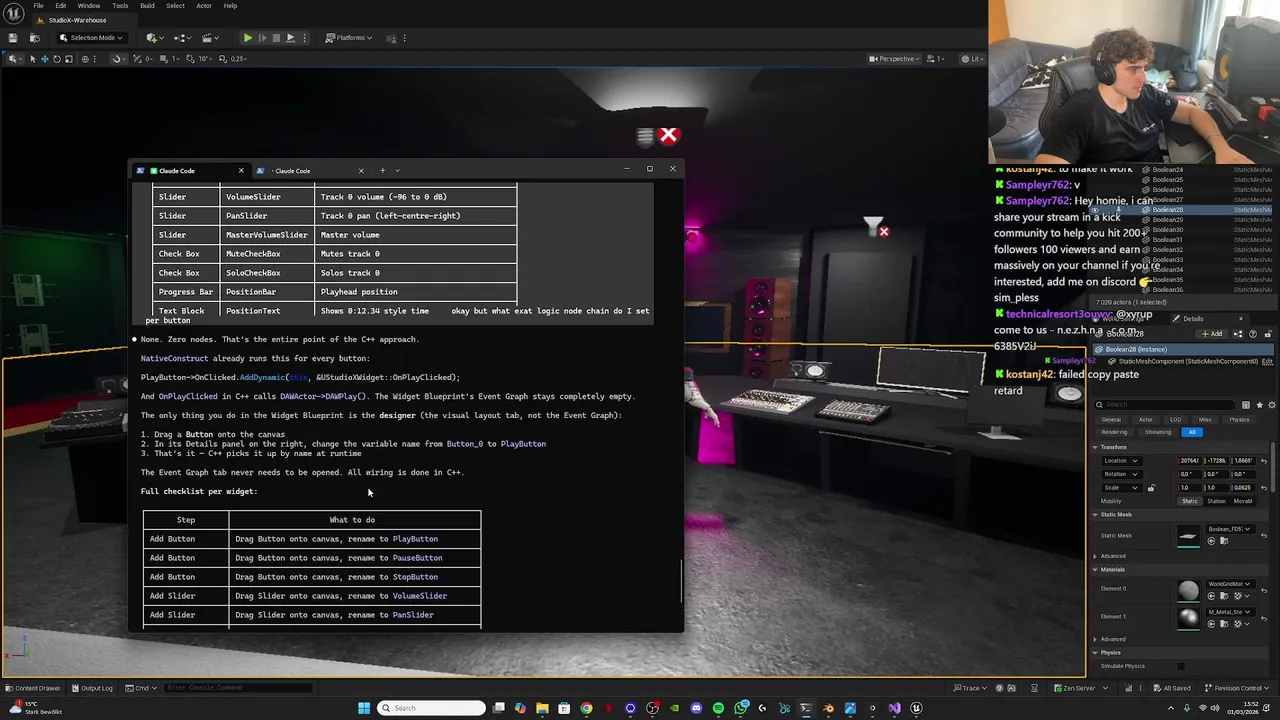The height and width of the screenshot is (720, 1280).
Task: Select Physics filter in Details
Action: pos(1239,420)
